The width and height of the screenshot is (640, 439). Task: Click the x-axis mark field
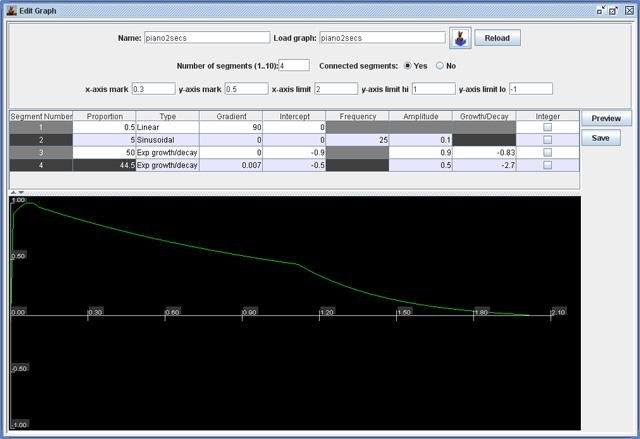tap(153, 89)
